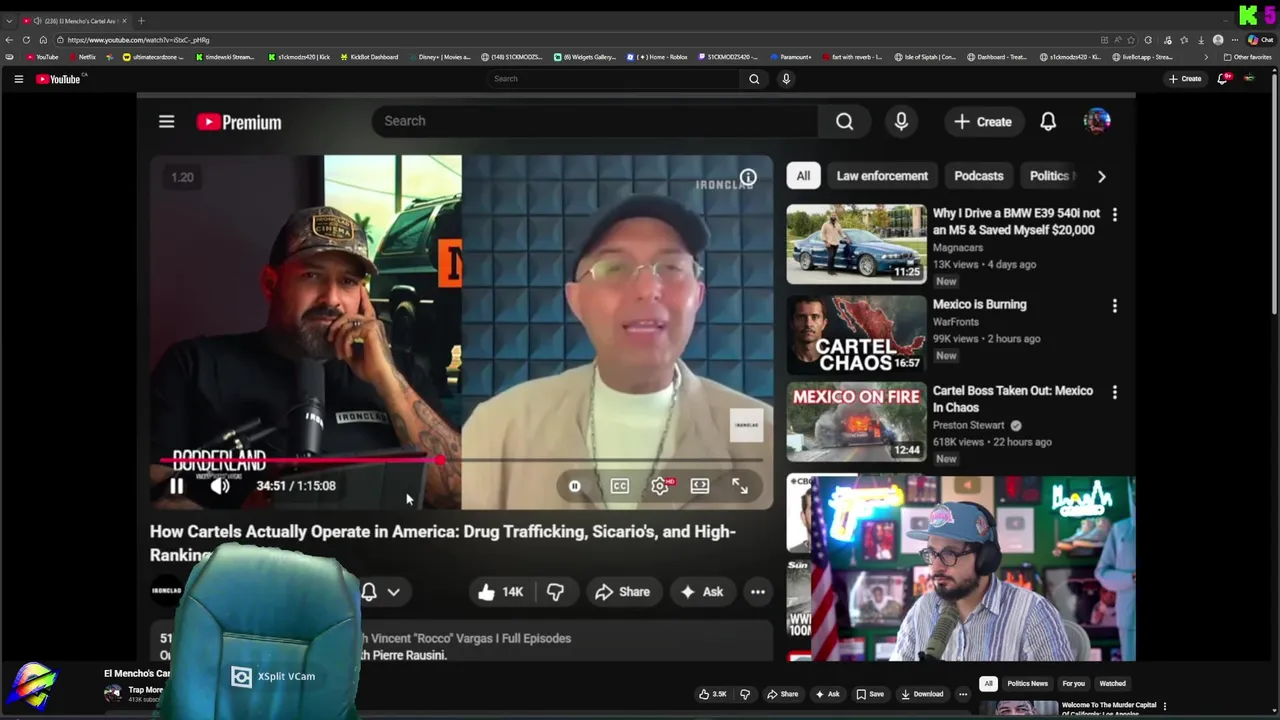Image resolution: width=1280 pixels, height=720 pixels.
Task: Open options menu for Cartel Boss Taken Out video
Action: (1115, 392)
